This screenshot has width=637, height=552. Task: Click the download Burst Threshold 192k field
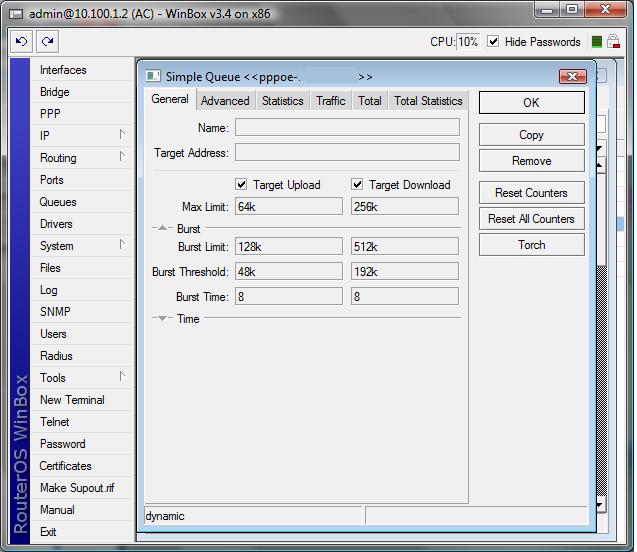pos(405,271)
